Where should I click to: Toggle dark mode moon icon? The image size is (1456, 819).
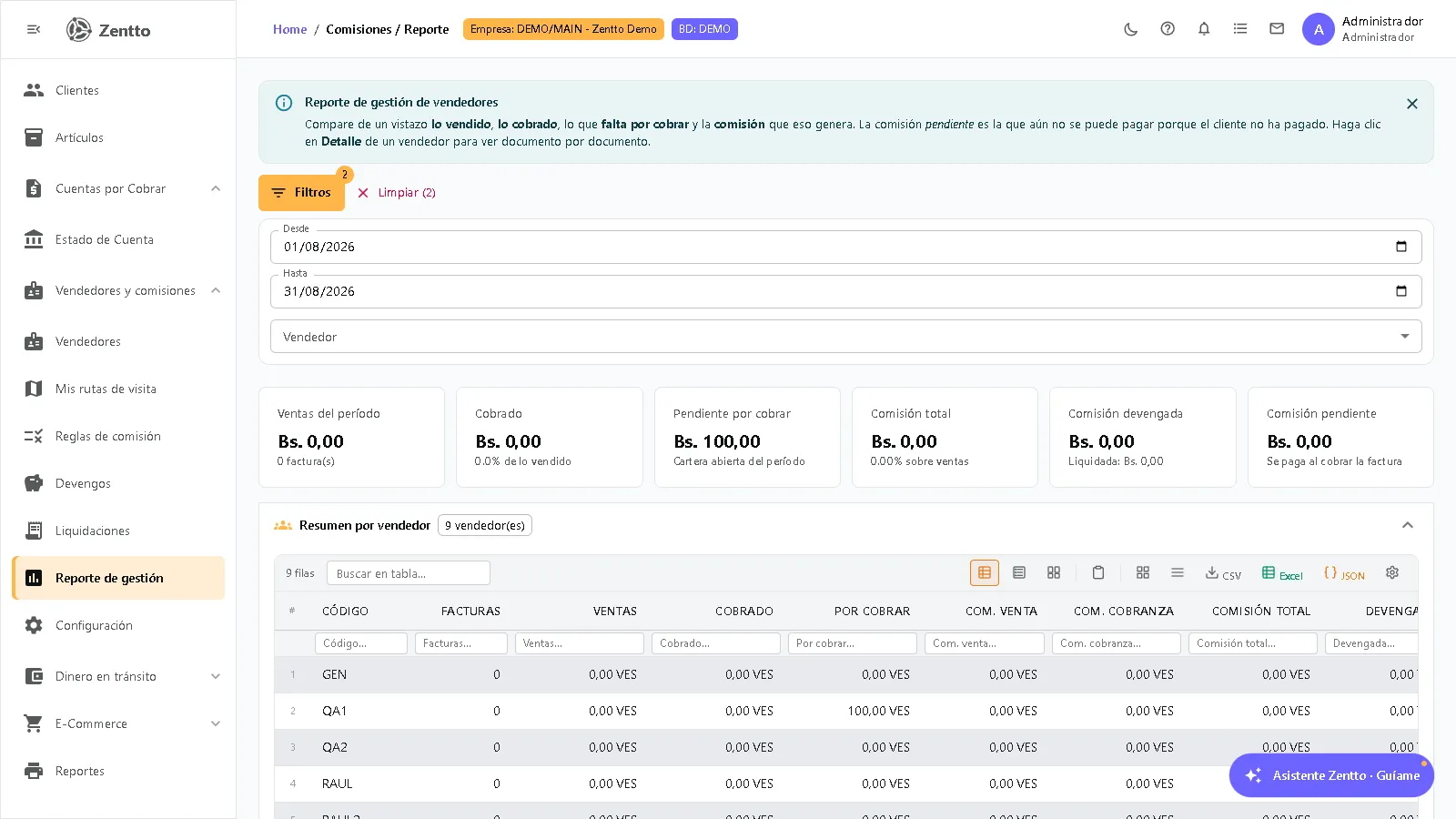pyautogui.click(x=1131, y=29)
